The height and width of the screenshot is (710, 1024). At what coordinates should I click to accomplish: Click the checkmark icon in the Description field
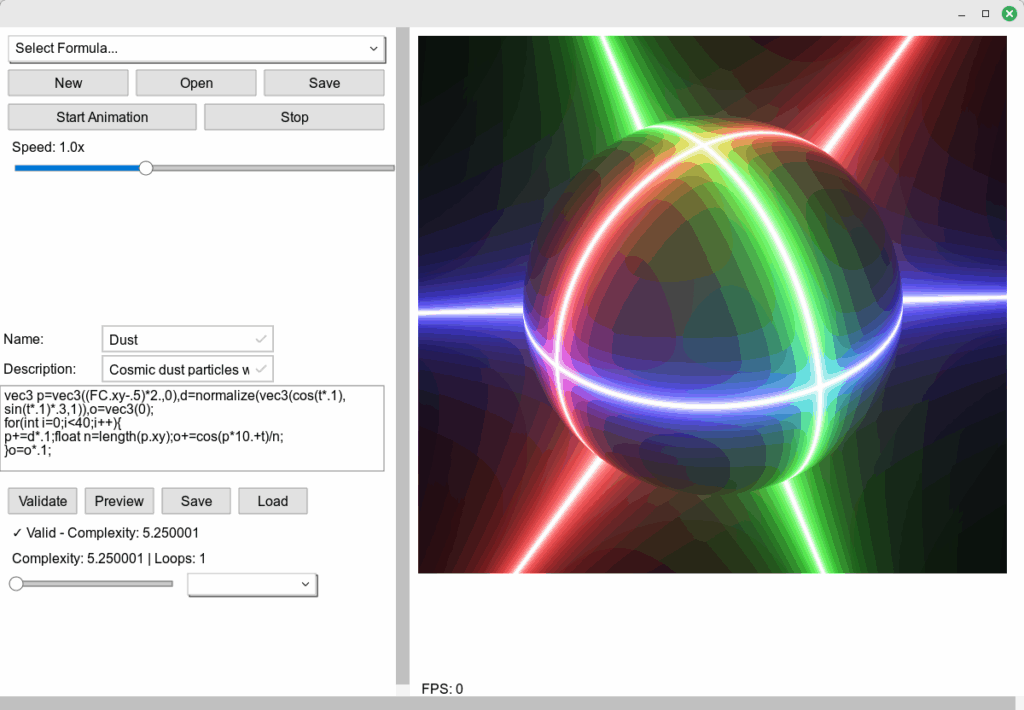click(x=261, y=369)
